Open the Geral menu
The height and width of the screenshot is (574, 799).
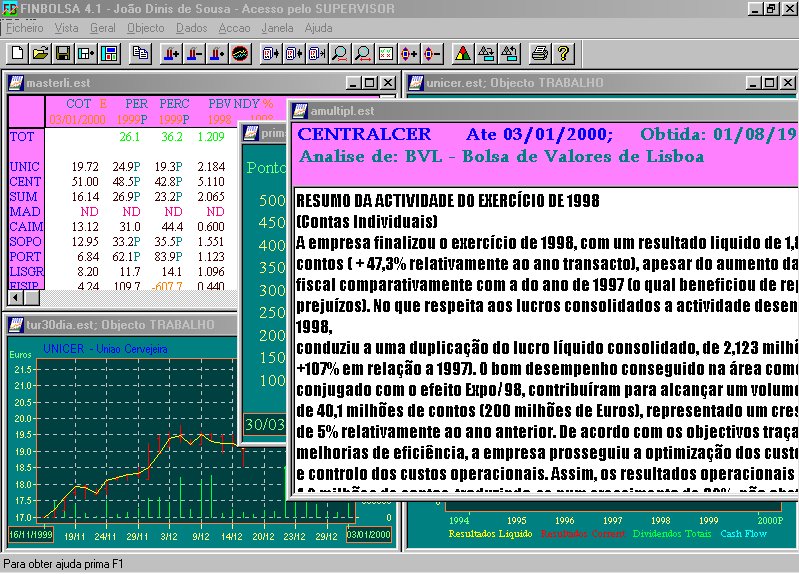click(x=102, y=28)
